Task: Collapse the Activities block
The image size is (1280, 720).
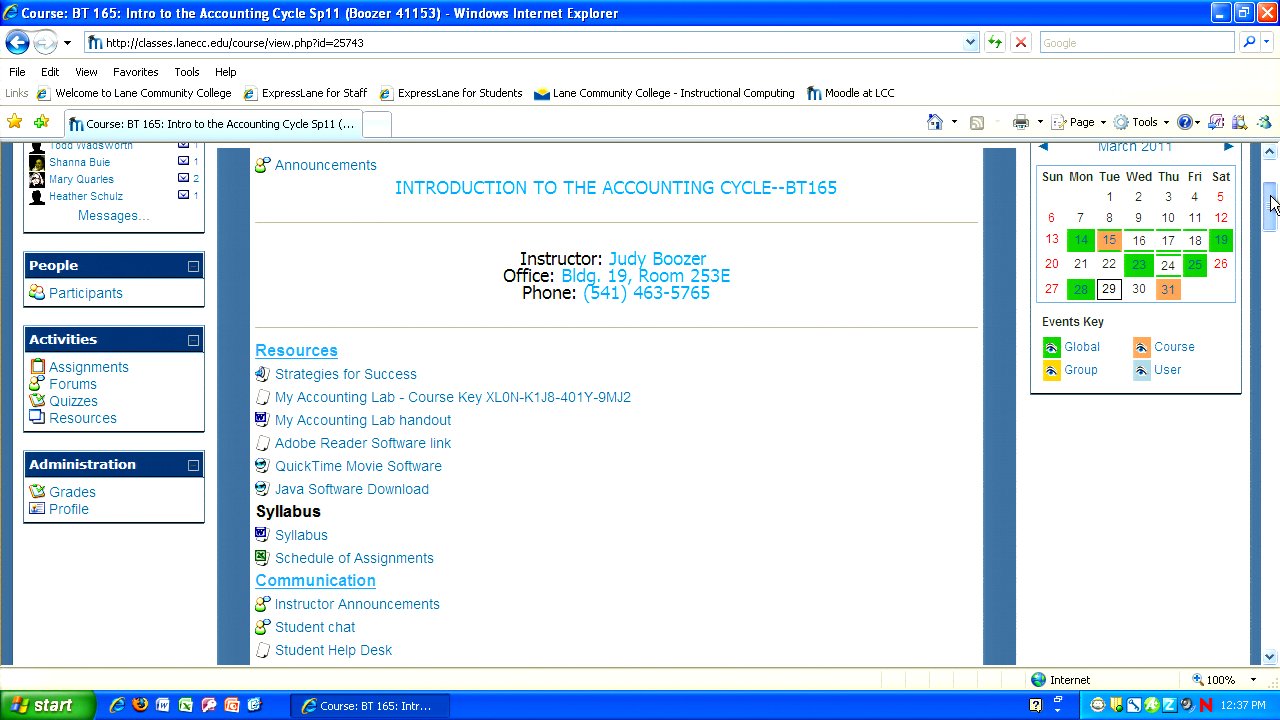Action: [193, 340]
